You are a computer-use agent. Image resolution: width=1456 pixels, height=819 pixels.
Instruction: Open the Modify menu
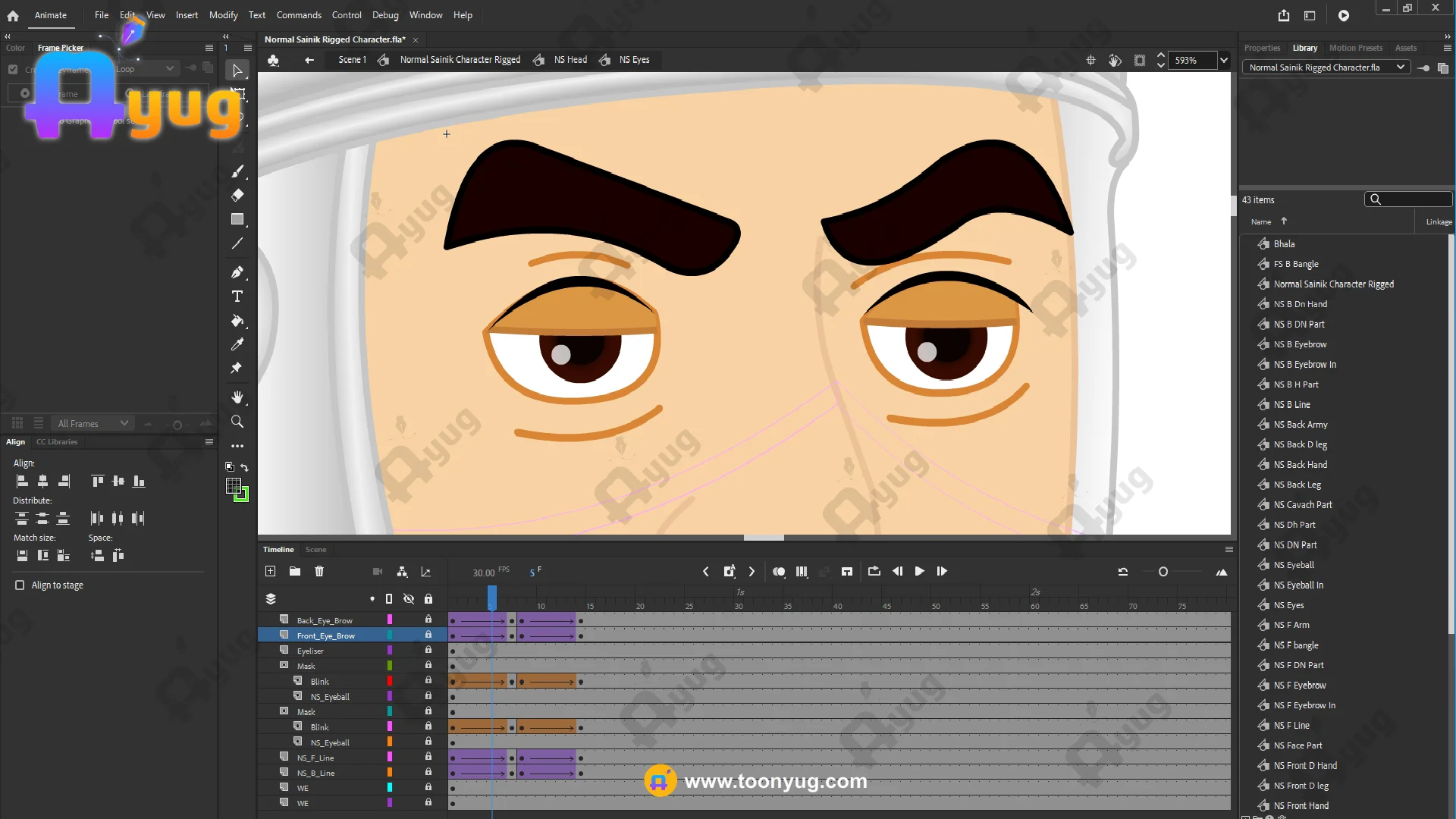pyautogui.click(x=223, y=15)
